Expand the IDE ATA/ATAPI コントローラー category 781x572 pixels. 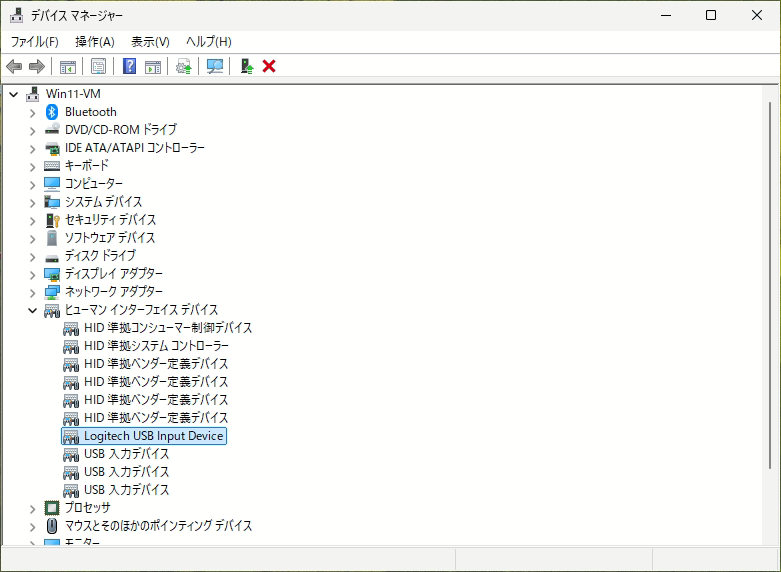33,149
